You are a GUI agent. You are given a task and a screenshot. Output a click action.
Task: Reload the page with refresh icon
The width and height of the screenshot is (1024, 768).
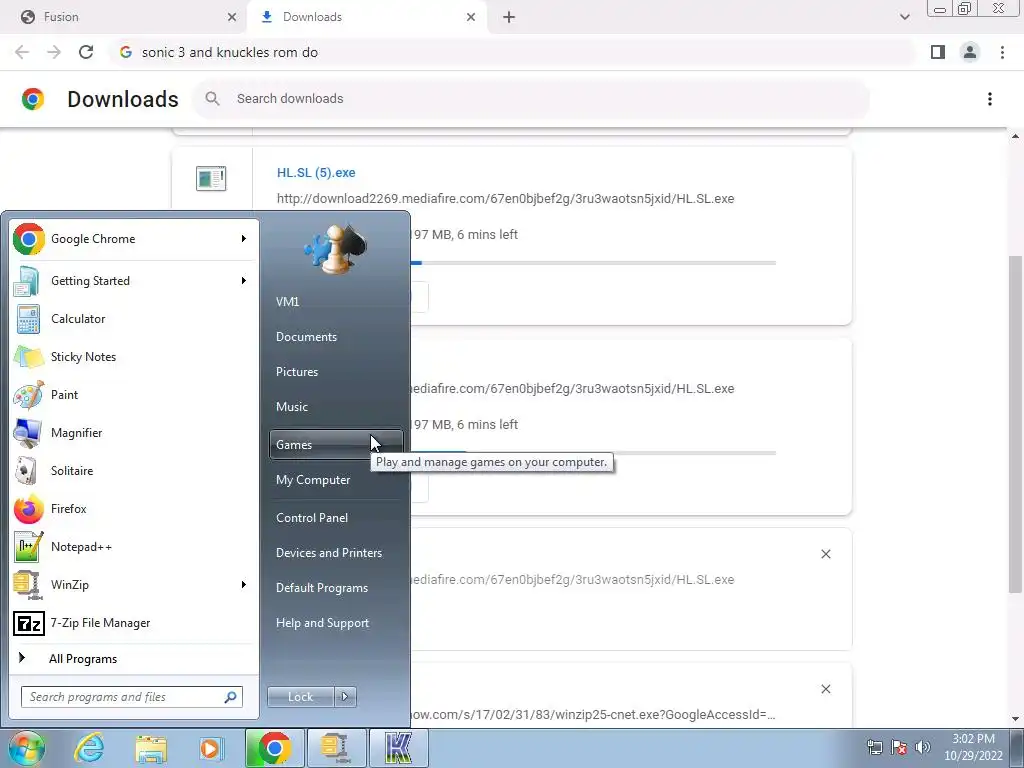[x=86, y=52]
